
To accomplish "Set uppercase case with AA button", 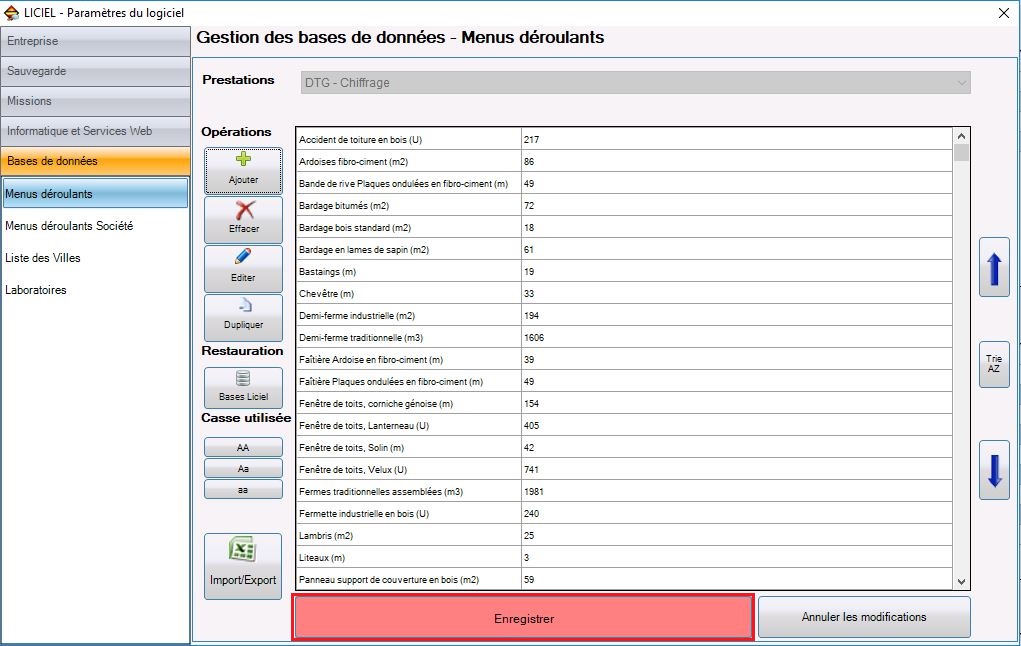I will [x=243, y=447].
